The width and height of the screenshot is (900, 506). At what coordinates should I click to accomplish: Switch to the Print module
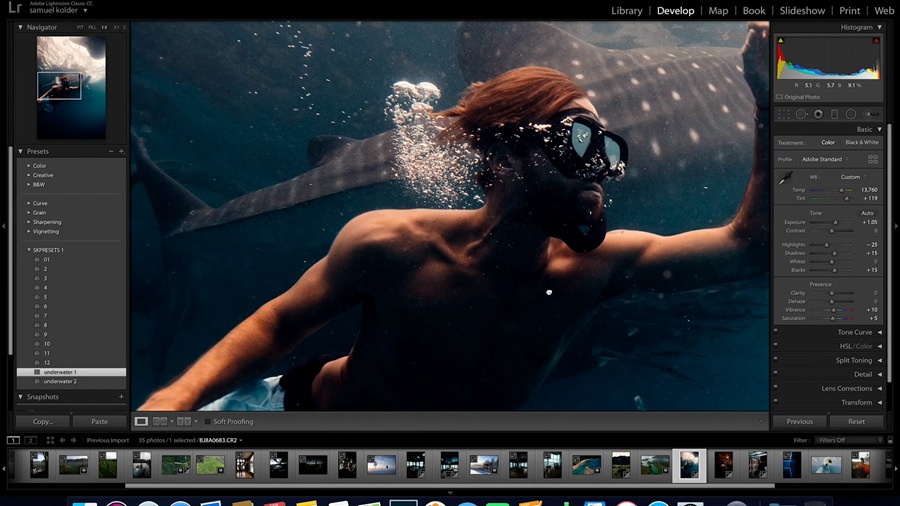(x=849, y=10)
